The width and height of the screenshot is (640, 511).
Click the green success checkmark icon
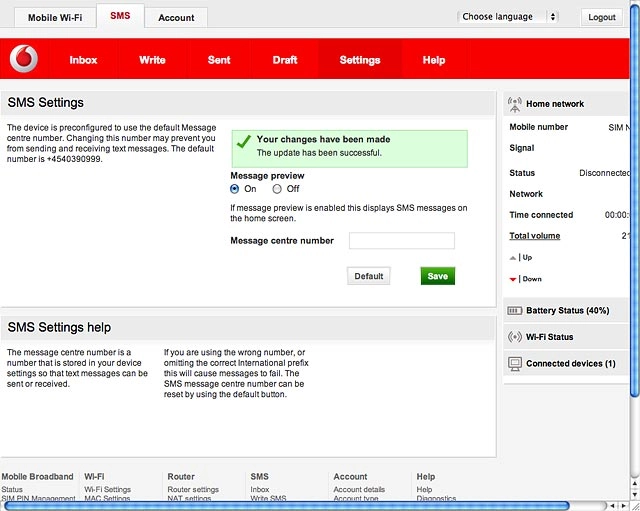(244, 141)
